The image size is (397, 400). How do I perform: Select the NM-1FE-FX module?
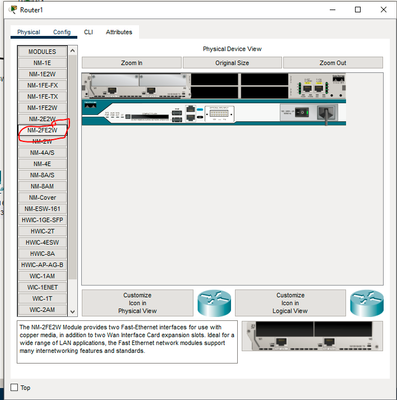(x=42, y=85)
